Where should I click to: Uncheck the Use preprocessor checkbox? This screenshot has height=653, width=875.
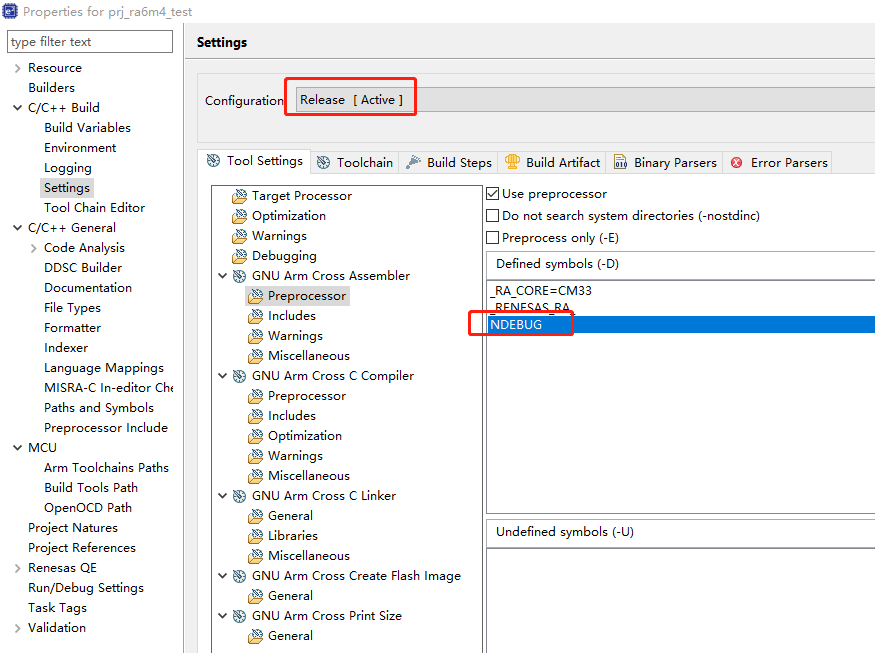492,194
